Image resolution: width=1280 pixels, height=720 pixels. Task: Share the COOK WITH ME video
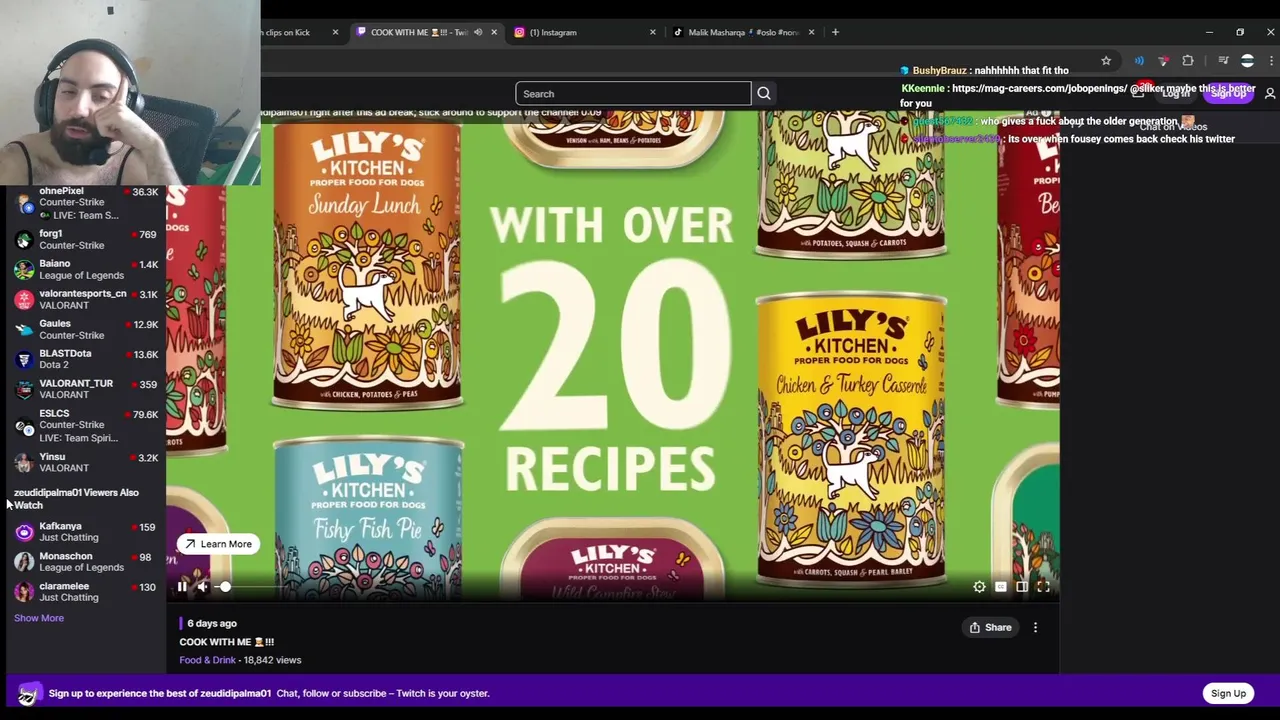click(x=990, y=627)
